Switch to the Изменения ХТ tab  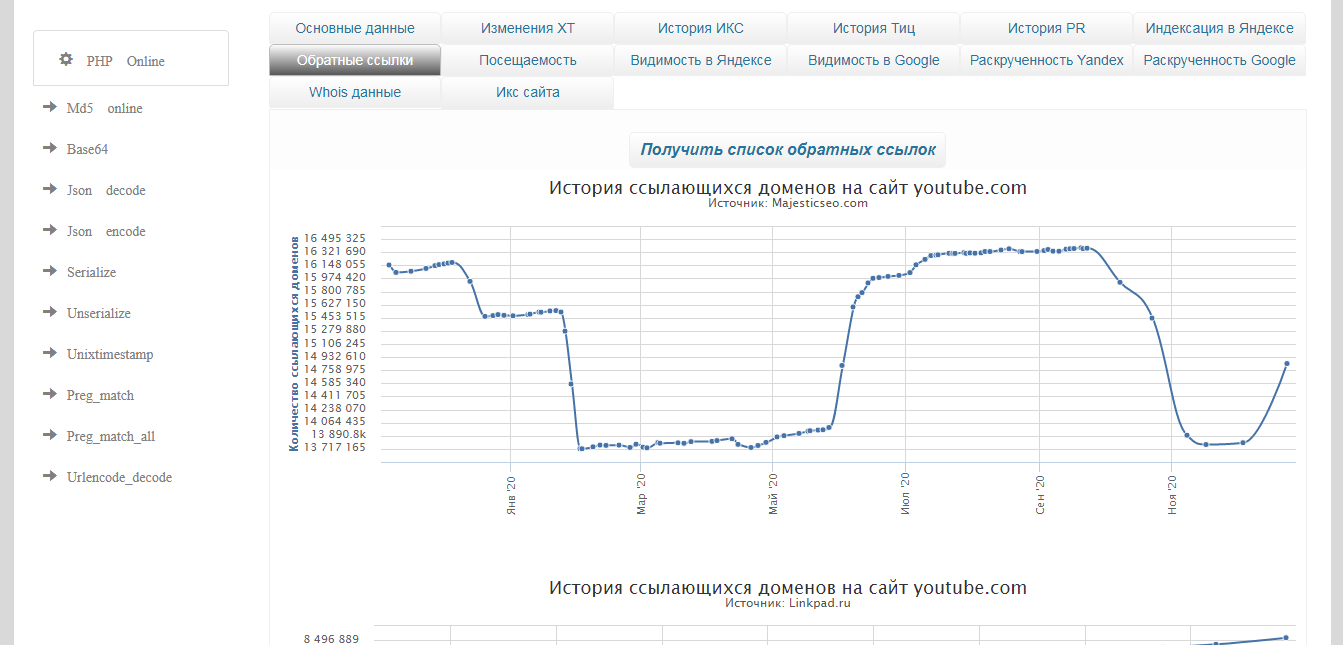pos(528,28)
